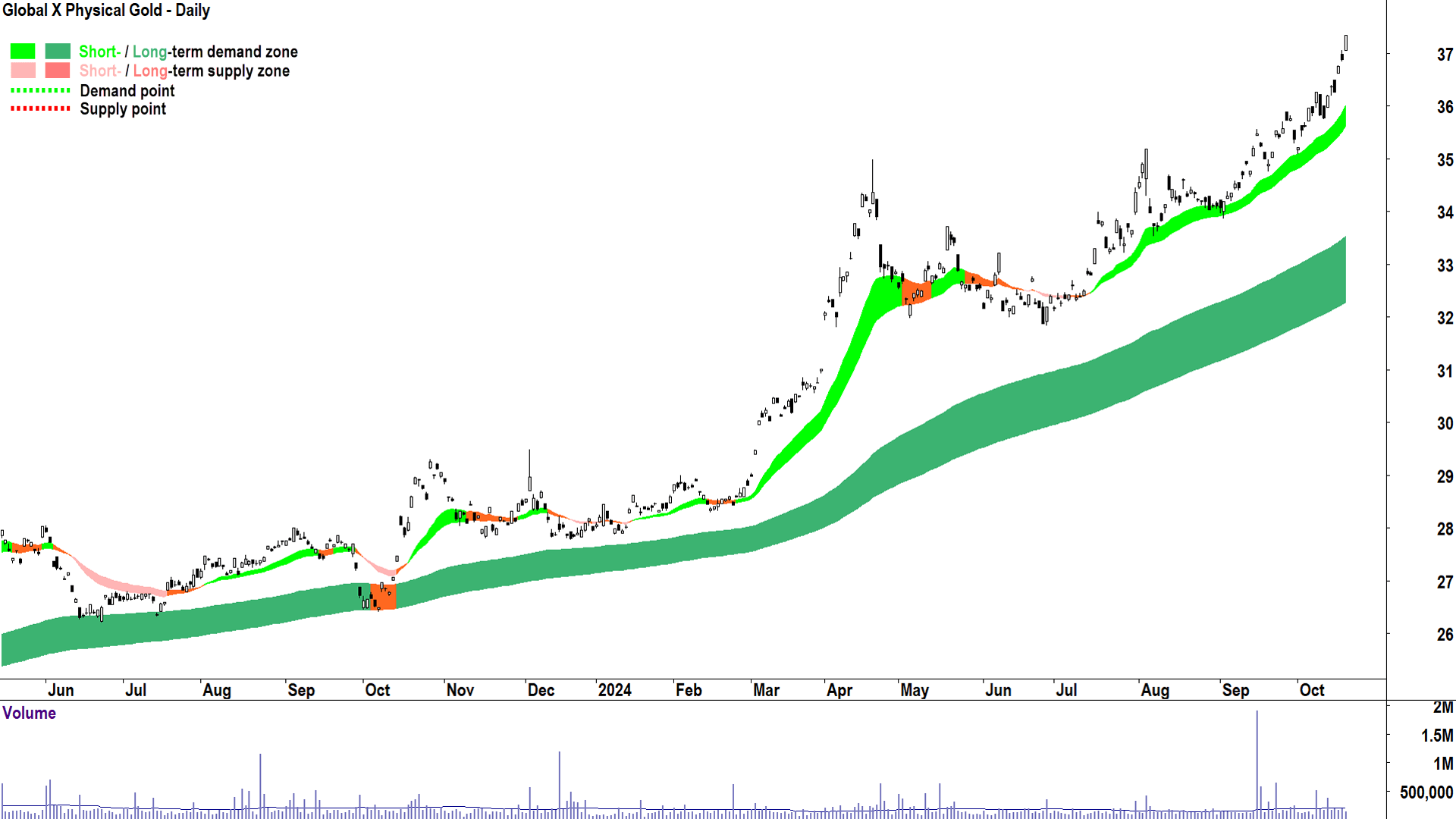Click the orange supply block in the long-term zone near Oct
This screenshot has height=819, width=1456.
click(383, 597)
